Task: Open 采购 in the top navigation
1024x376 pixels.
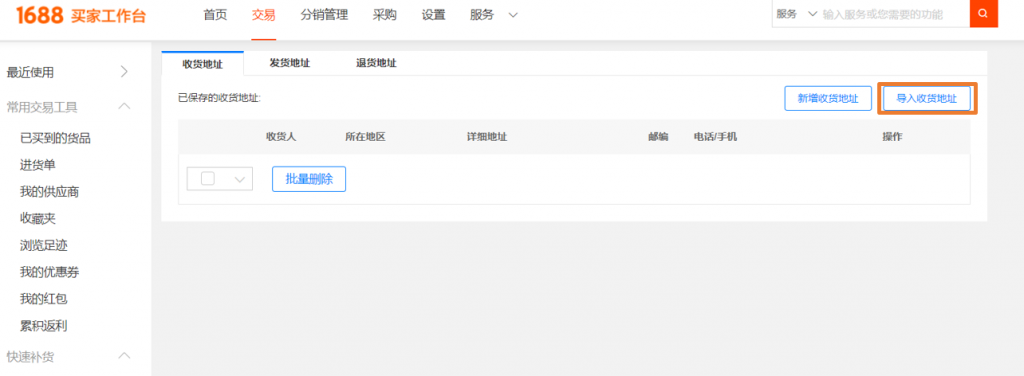Action: tap(385, 15)
